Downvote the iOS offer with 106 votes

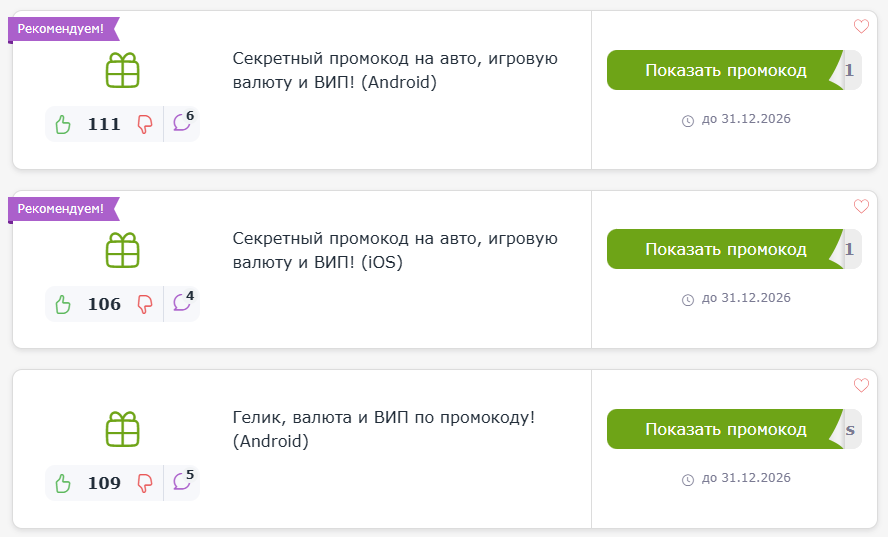(x=145, y=304)
